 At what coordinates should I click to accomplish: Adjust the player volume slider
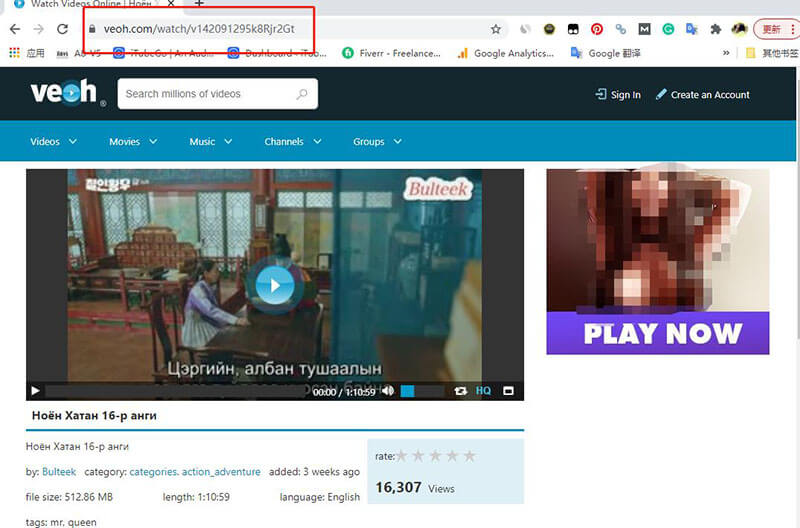click(421, 391)
